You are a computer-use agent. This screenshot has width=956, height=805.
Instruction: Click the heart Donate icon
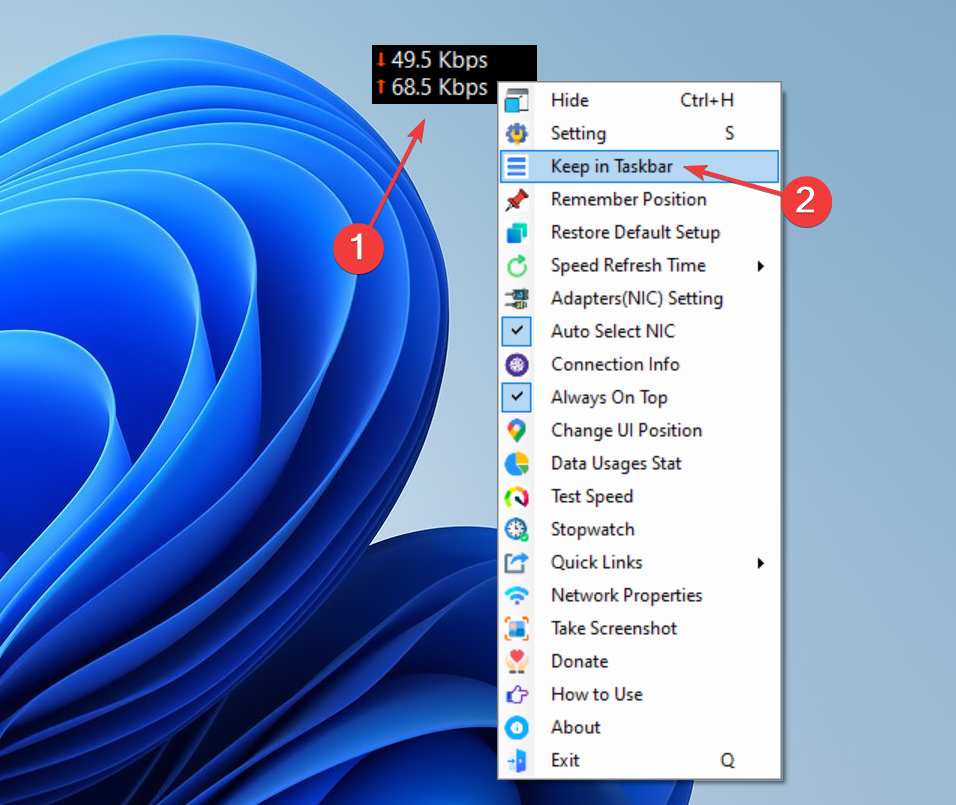tap(516, 661)
